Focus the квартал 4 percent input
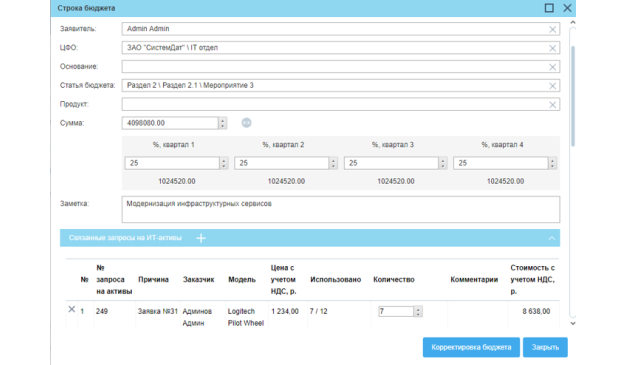 (501, 163)
